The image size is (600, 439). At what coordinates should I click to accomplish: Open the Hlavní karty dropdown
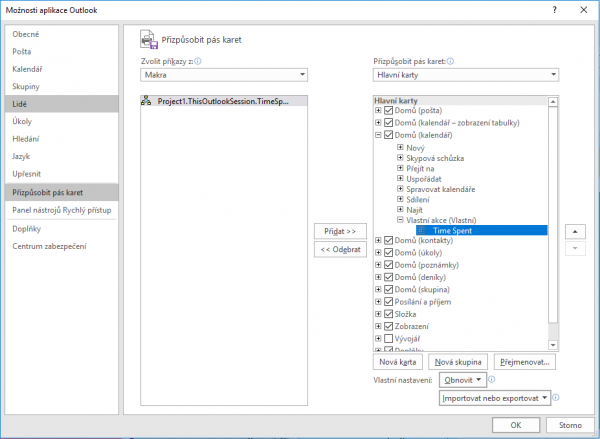[466, 75]
